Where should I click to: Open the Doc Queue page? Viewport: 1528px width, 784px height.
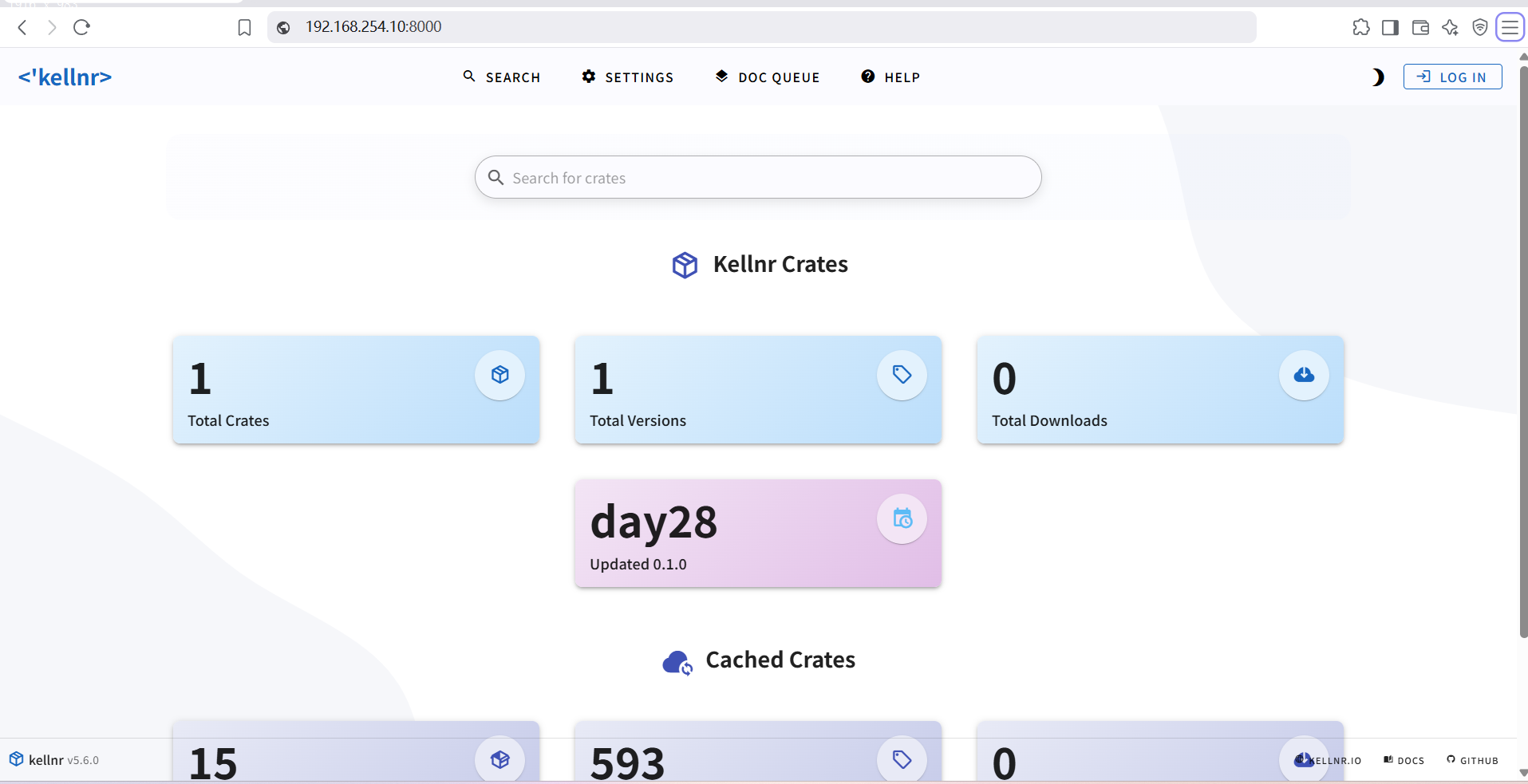point(768,77)
